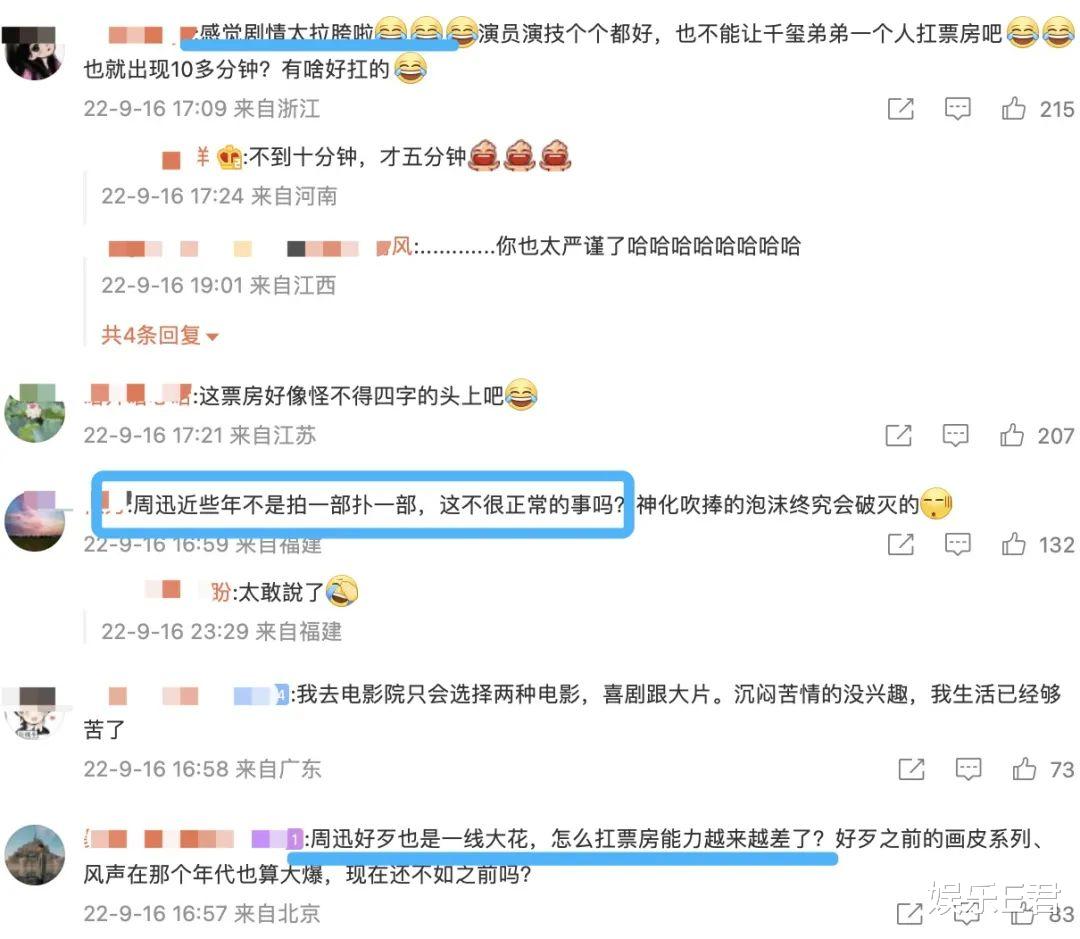The image size is (1080, 939).
Task: Open the castle avatar user profile
Action: click(34, 855)
